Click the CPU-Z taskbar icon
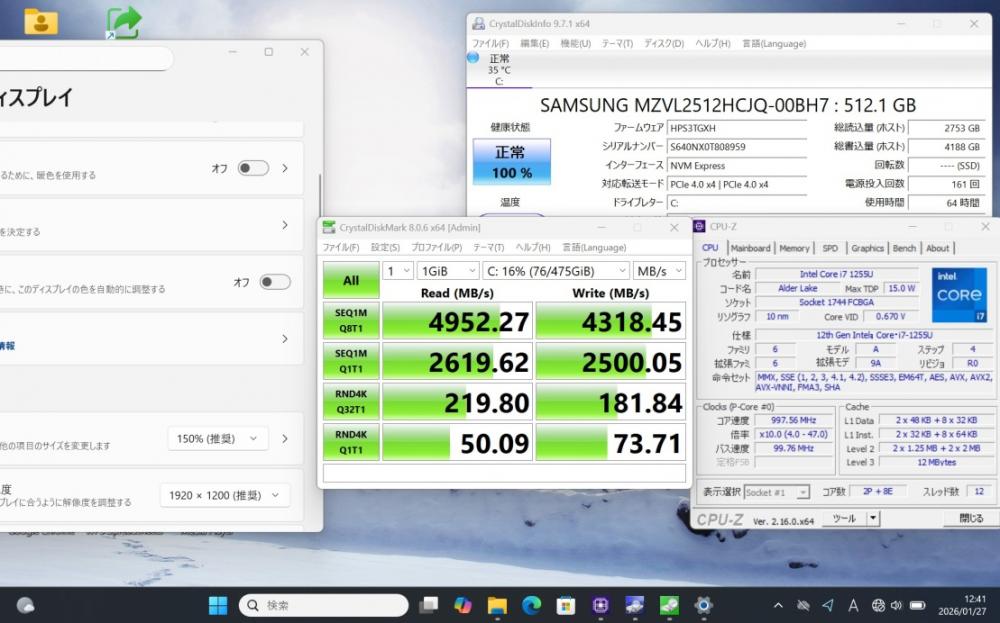 coord(600,605)
